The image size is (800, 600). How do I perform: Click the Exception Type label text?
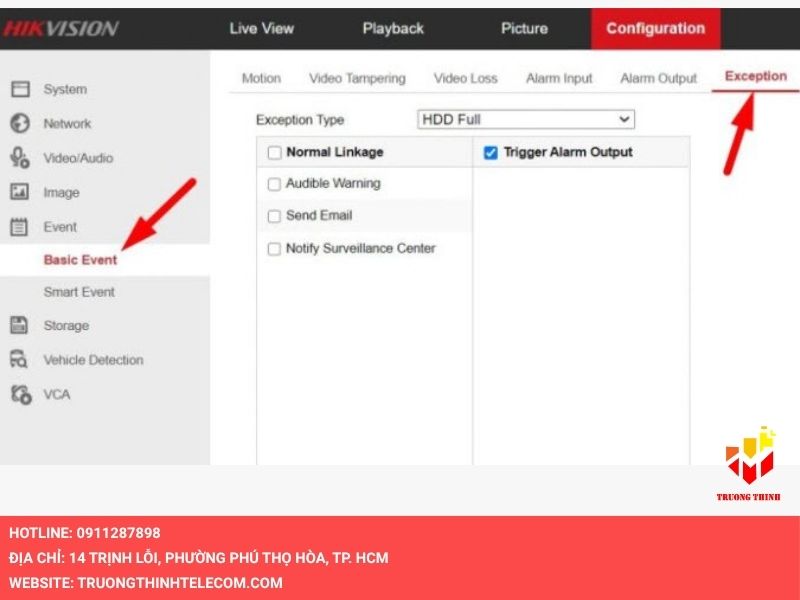pos(300,120)
